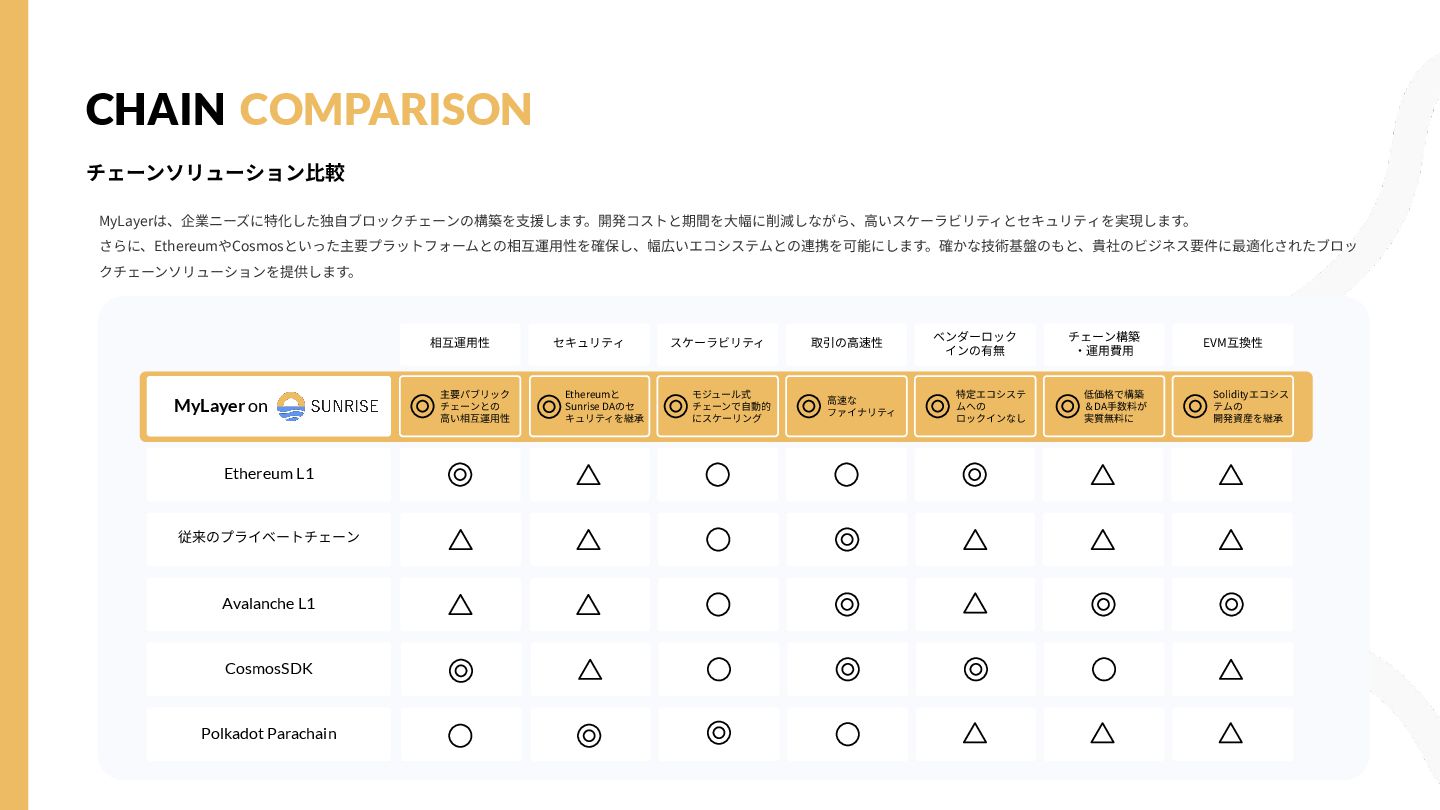The width and height of the screenshot is (1440, 810).
Task: Click circle in CosmosSDK チェーン構築・運用費用 cell
Action: click(1104, 669)
